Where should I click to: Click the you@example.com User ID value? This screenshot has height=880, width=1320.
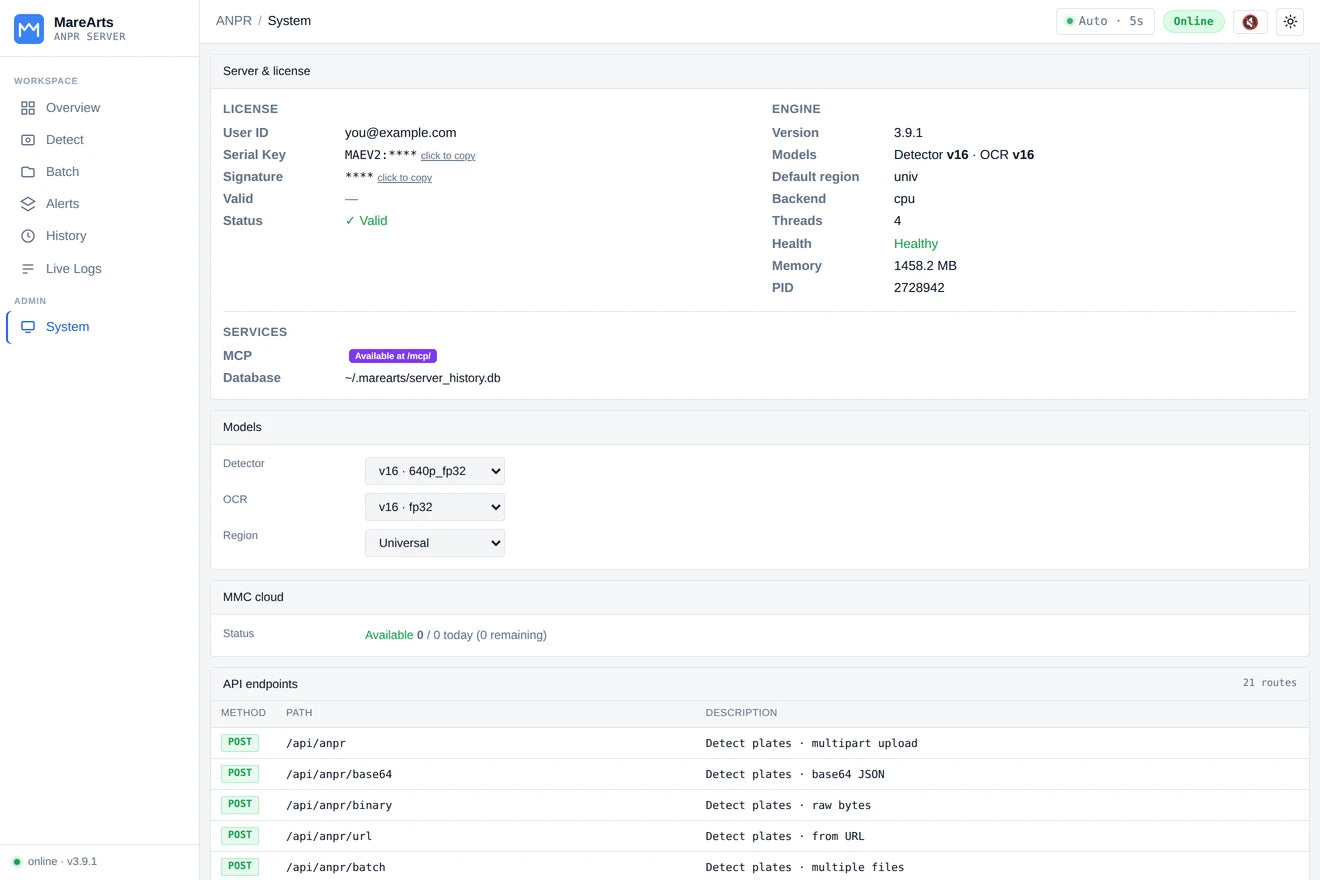point(400,133)
